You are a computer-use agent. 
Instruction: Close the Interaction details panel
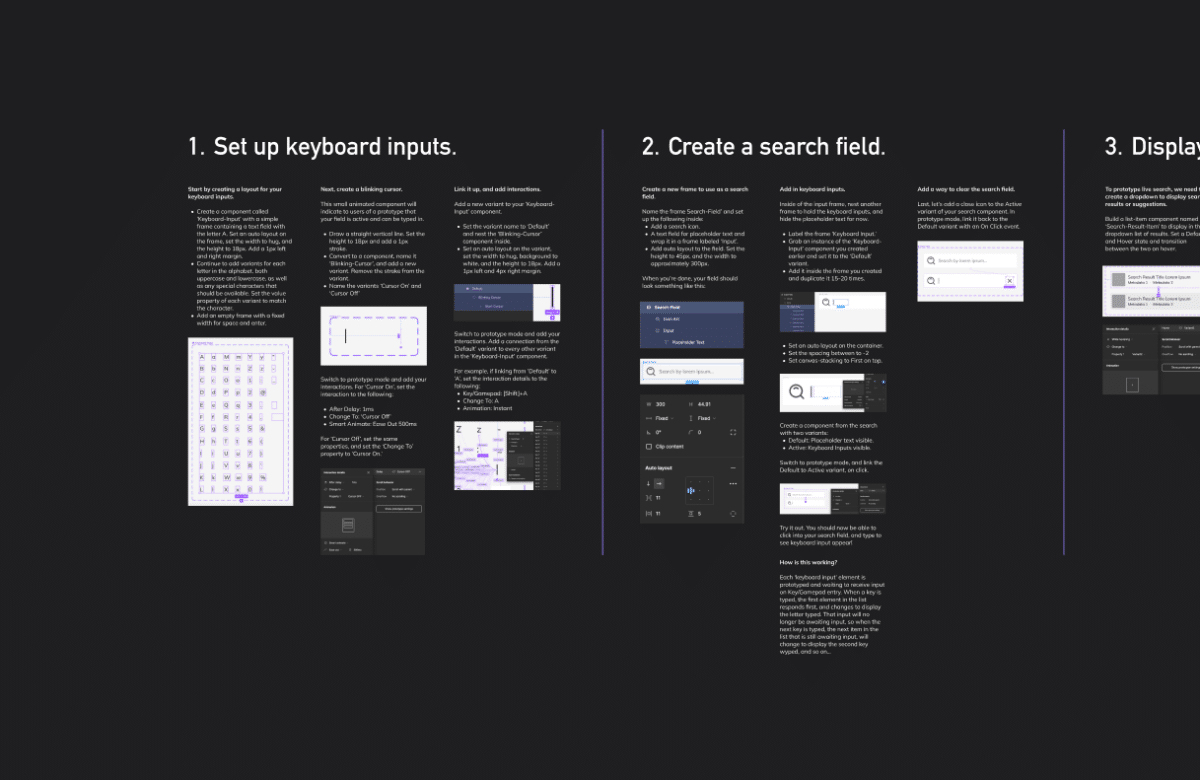pos(369,472)
